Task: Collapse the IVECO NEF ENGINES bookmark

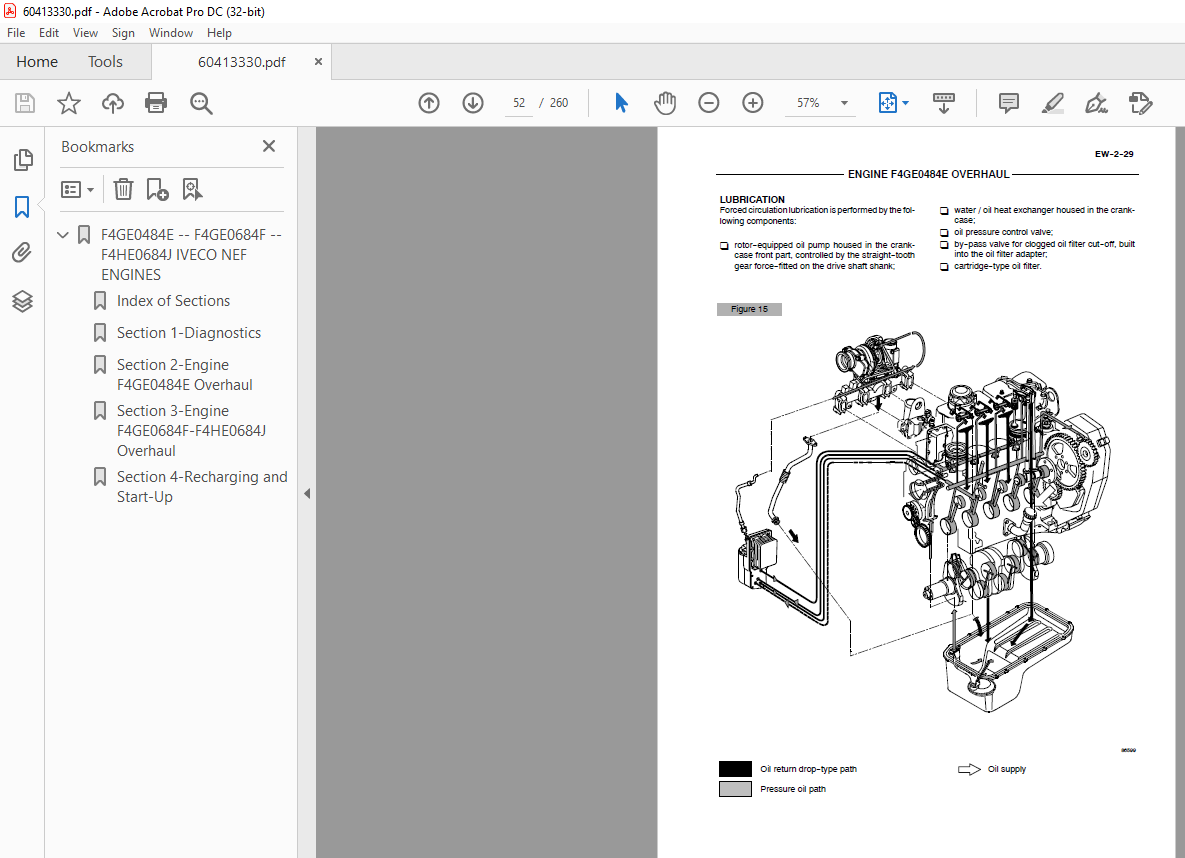Action: 63,235
